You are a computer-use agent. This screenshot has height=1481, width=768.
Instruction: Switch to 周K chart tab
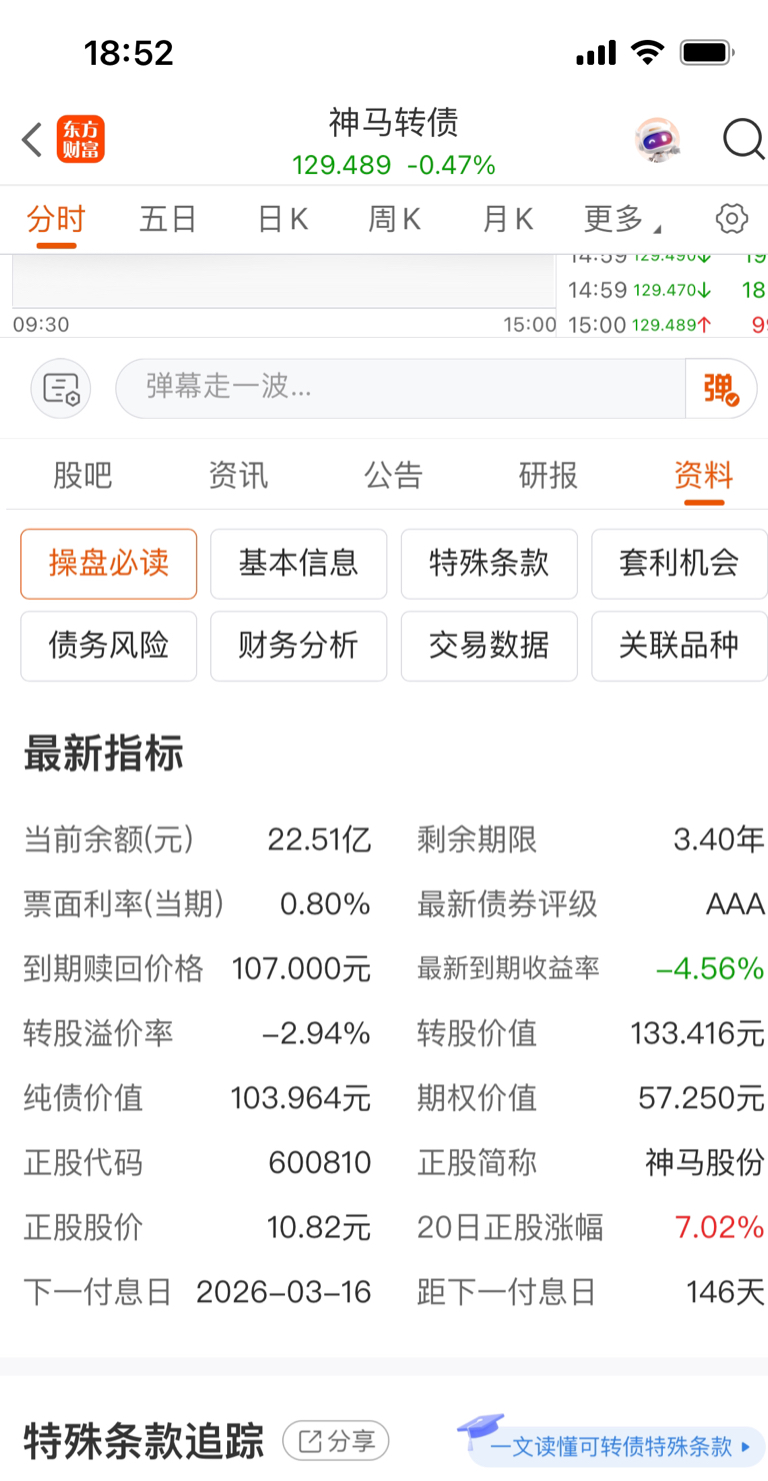[x=395, y=219]
